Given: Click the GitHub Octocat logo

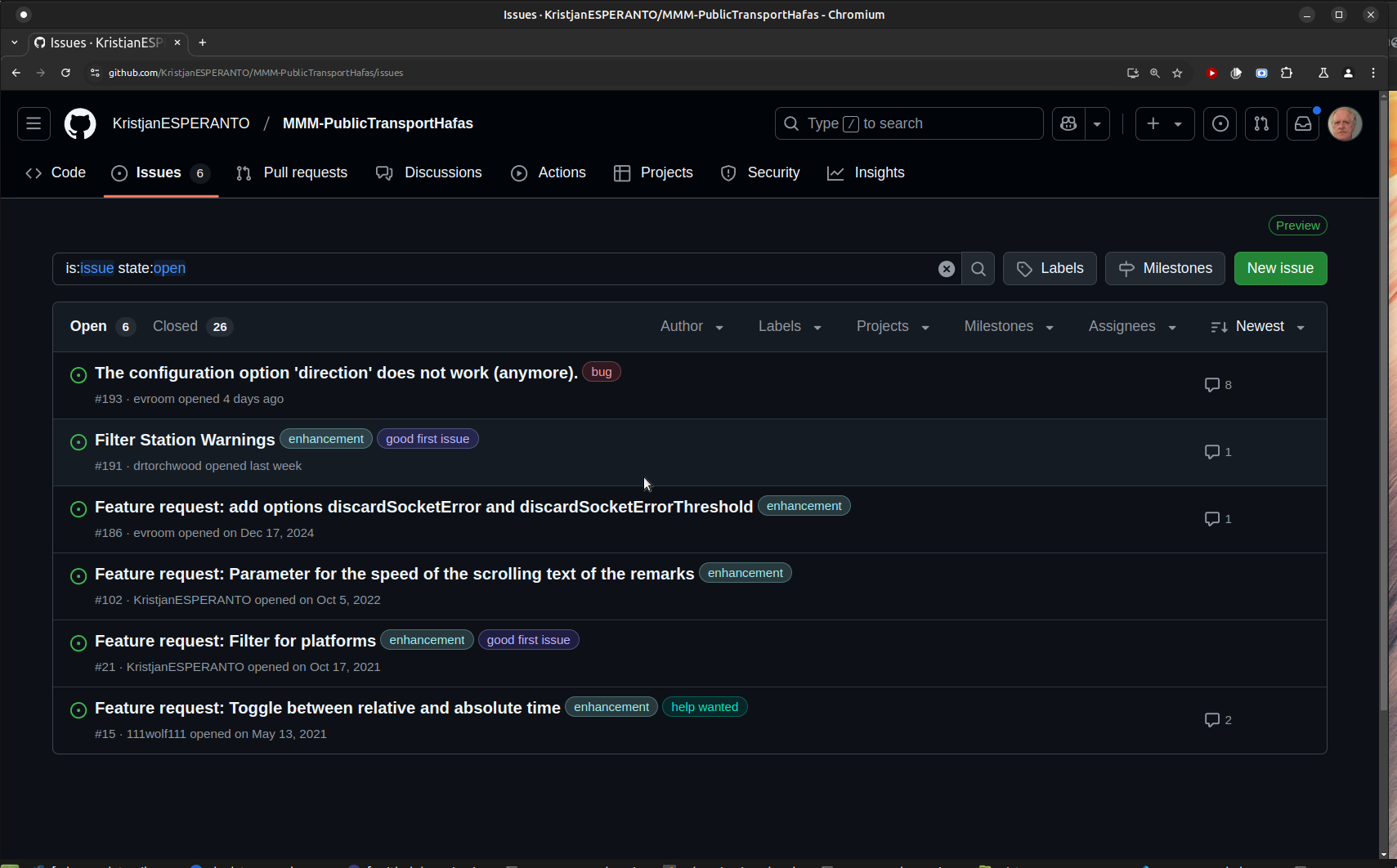Looking at the screenshot, I should (80, 123).
